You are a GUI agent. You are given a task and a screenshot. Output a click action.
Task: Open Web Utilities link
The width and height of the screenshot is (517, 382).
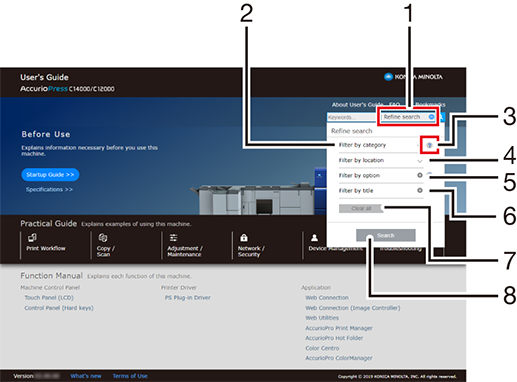(x=322, y=318)
